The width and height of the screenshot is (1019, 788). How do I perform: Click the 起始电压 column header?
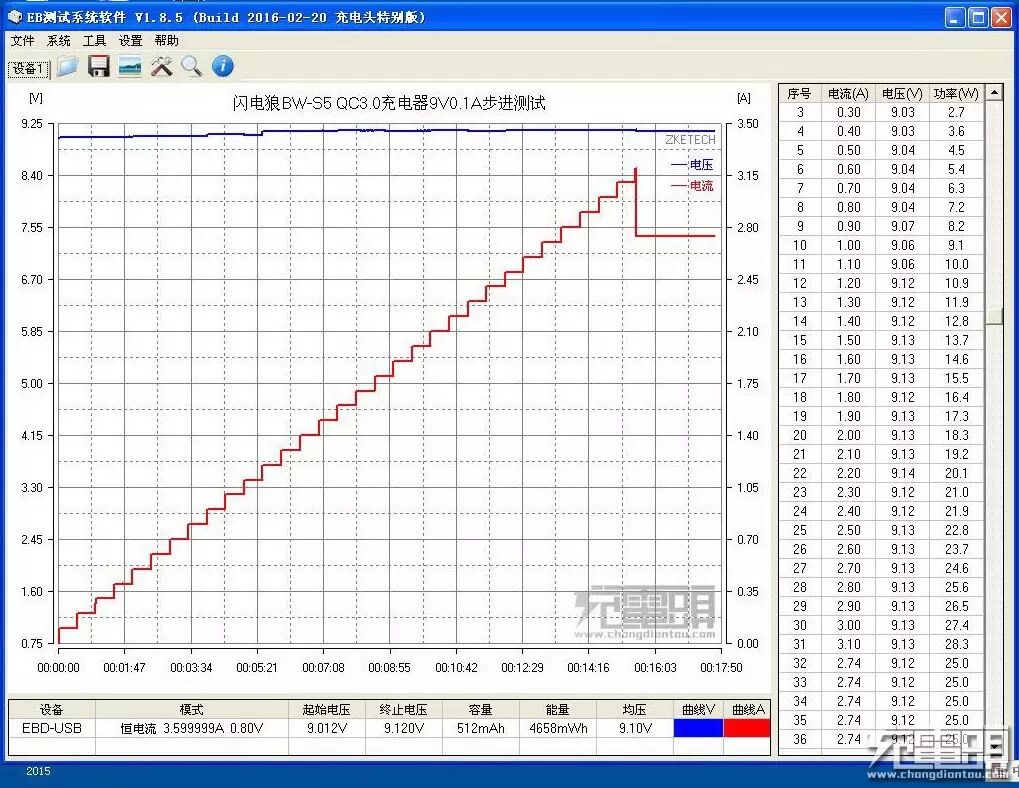coord(326,709)
